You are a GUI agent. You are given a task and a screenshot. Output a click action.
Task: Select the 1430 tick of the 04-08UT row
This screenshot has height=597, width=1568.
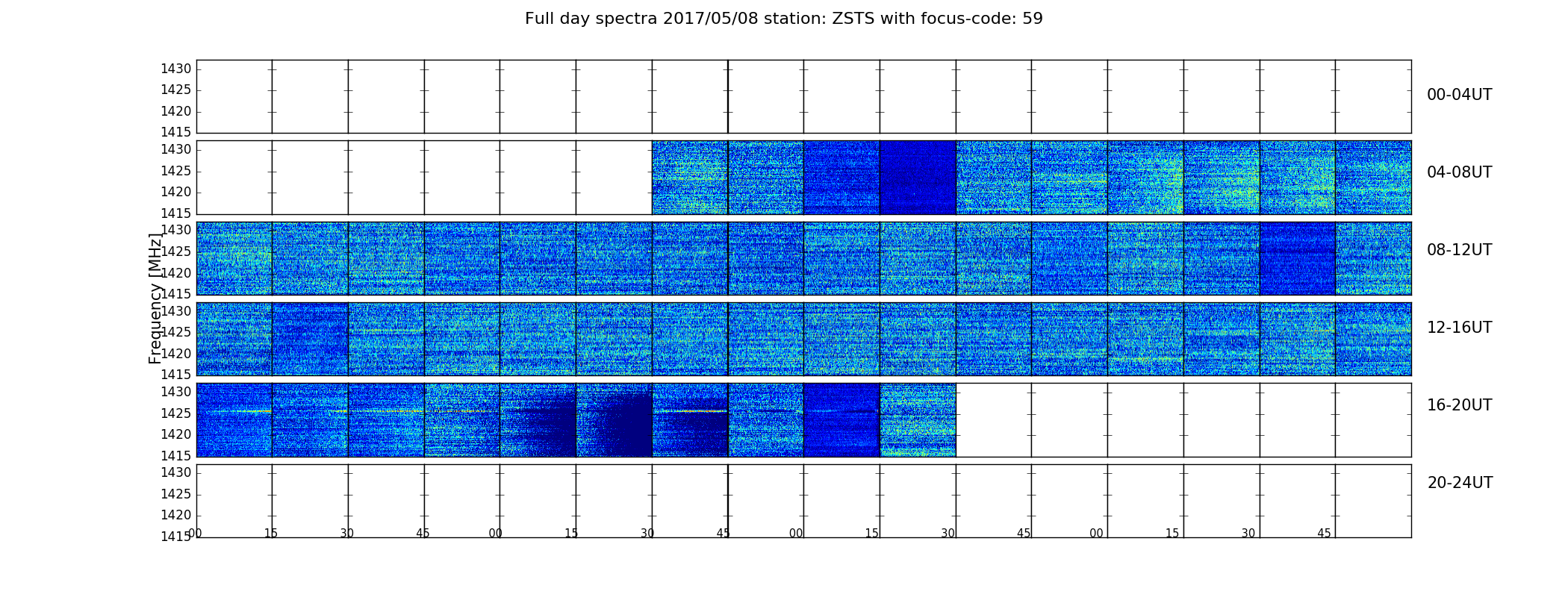click(176, 150)
